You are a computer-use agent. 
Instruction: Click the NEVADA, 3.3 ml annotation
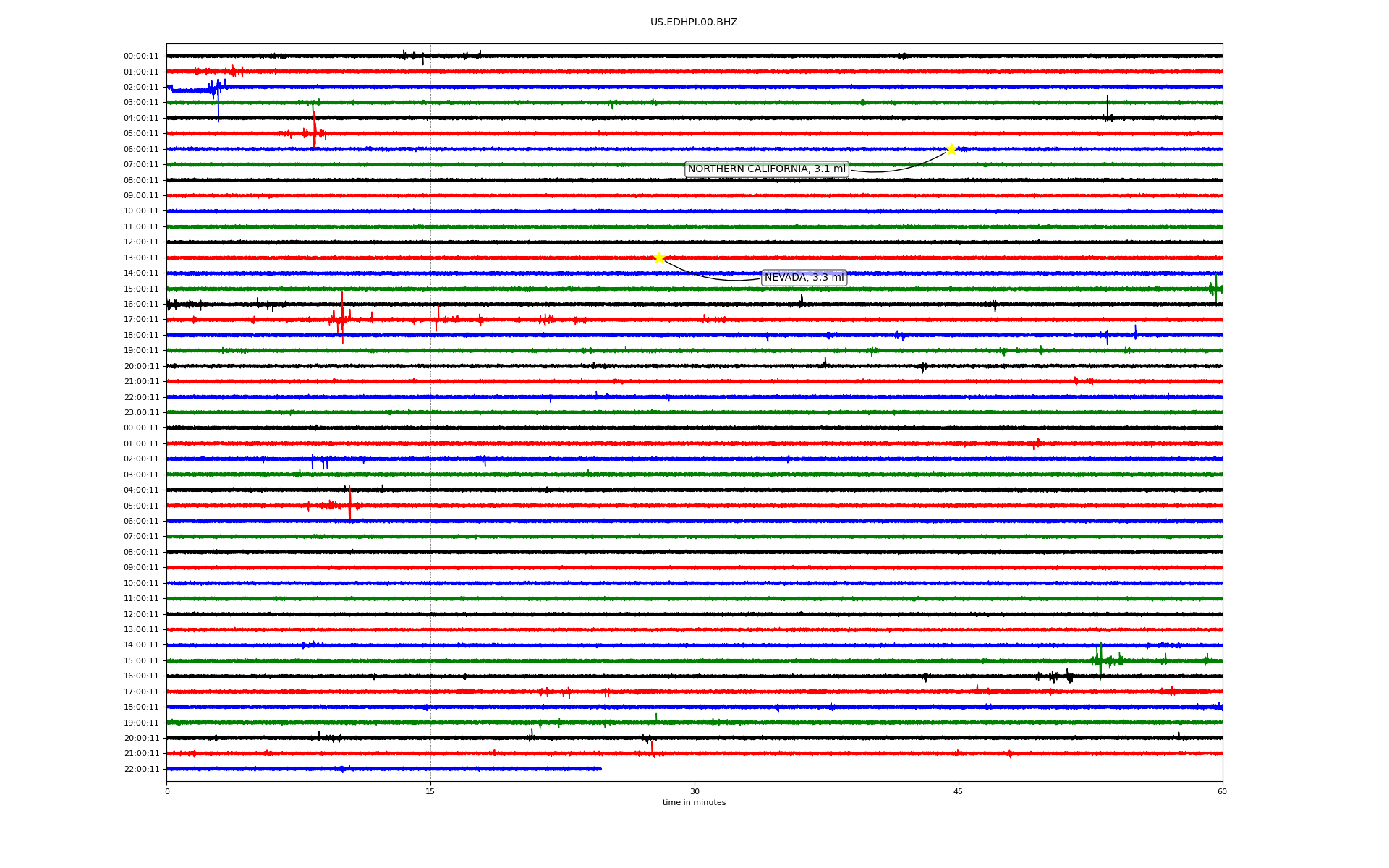[x=804, y=278]
